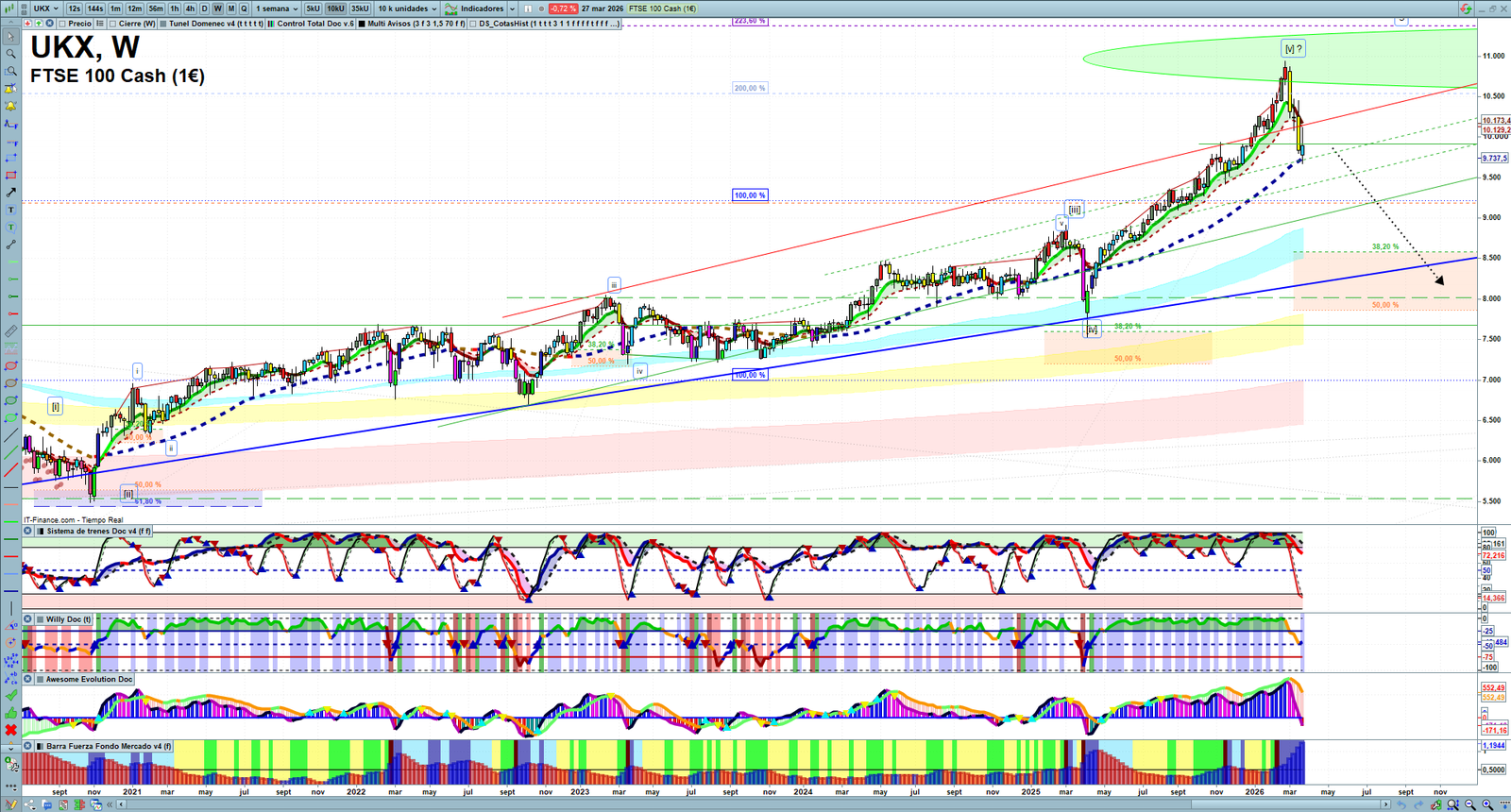Select the area zoom tool
This screenshot has height=812, width=1511.
click(x=11, y=72)
